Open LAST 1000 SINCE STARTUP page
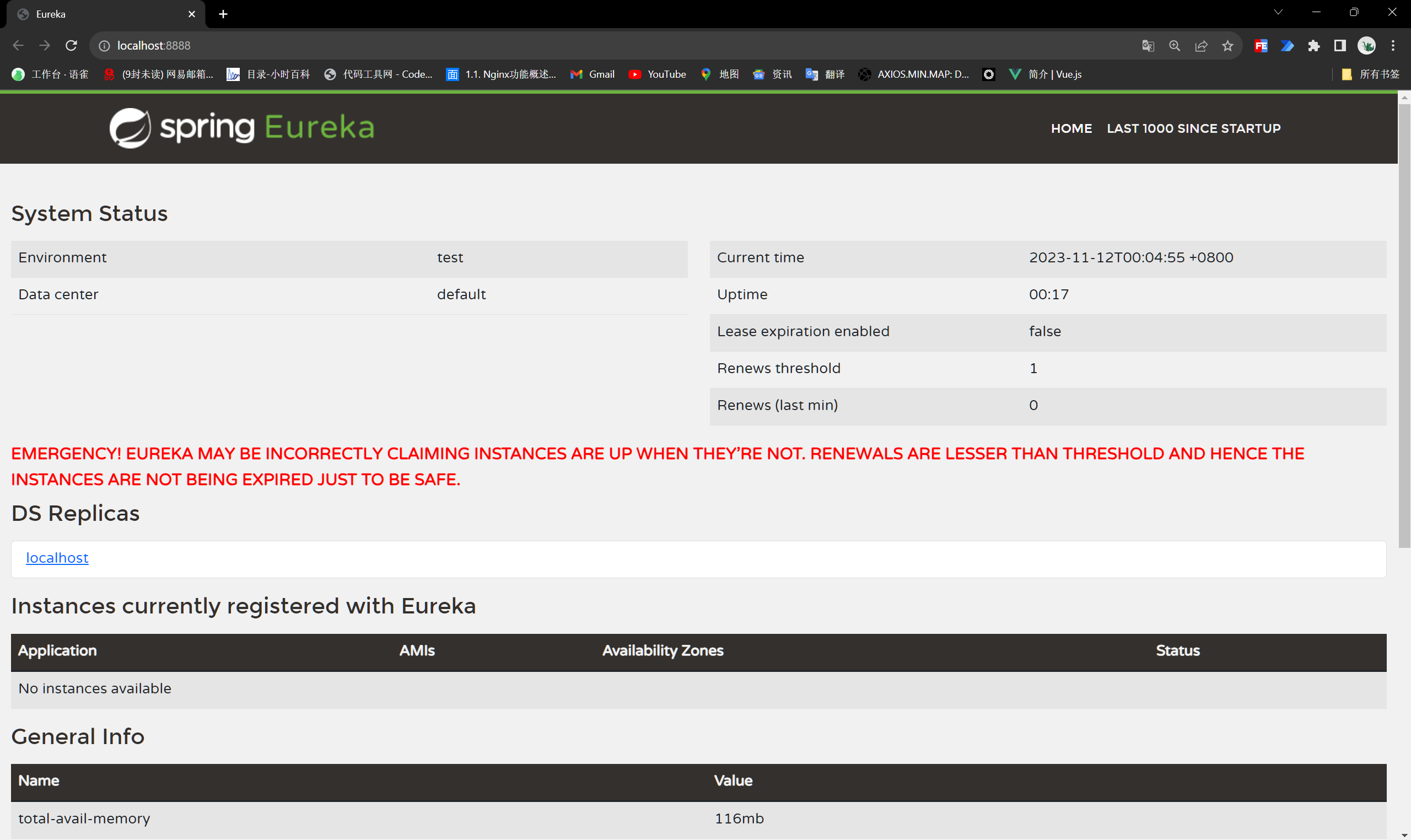Viewport: 1411px width, 840px height. click(x=1193, y=128)
